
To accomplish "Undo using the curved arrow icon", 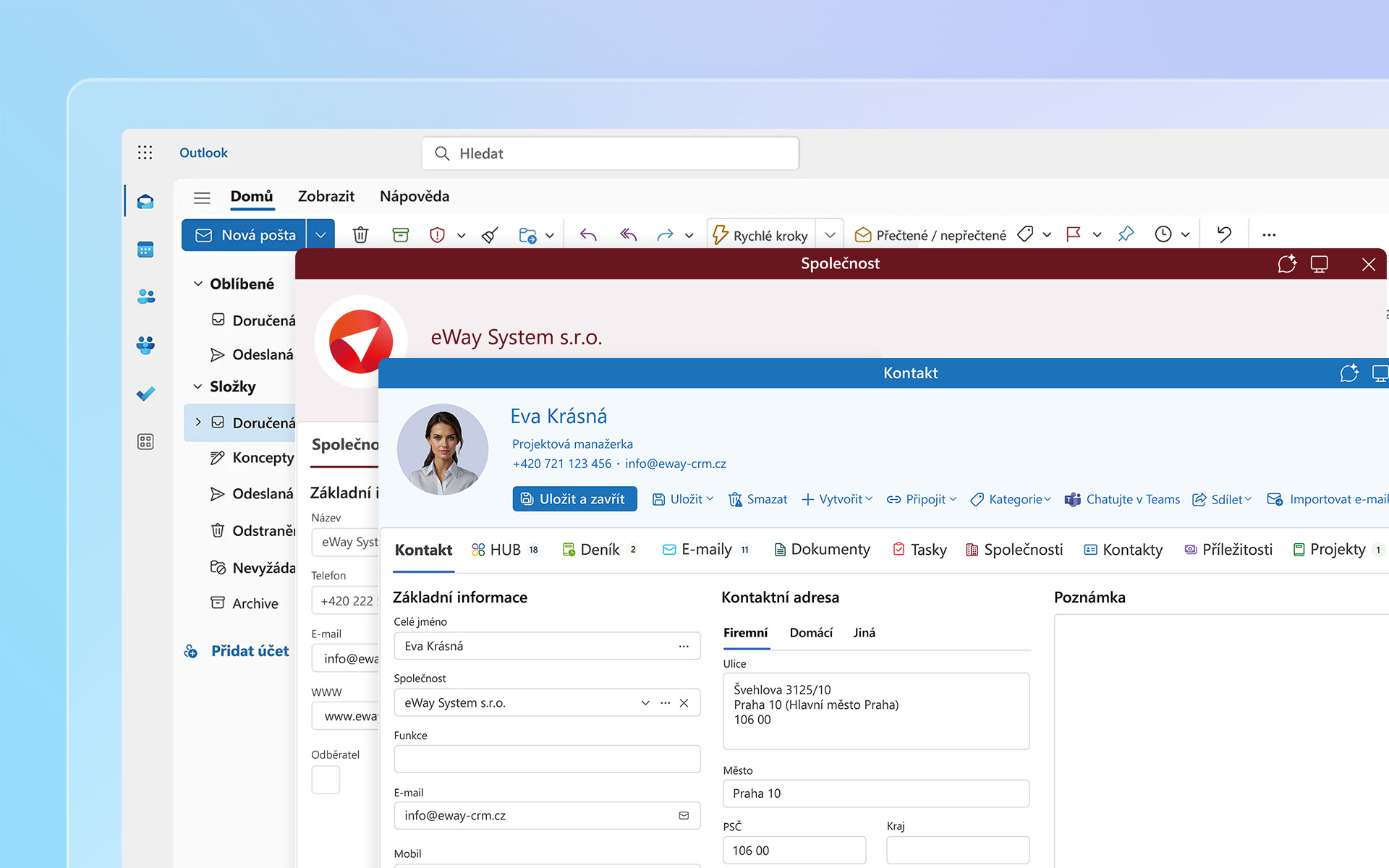I will click(1224, 234).
